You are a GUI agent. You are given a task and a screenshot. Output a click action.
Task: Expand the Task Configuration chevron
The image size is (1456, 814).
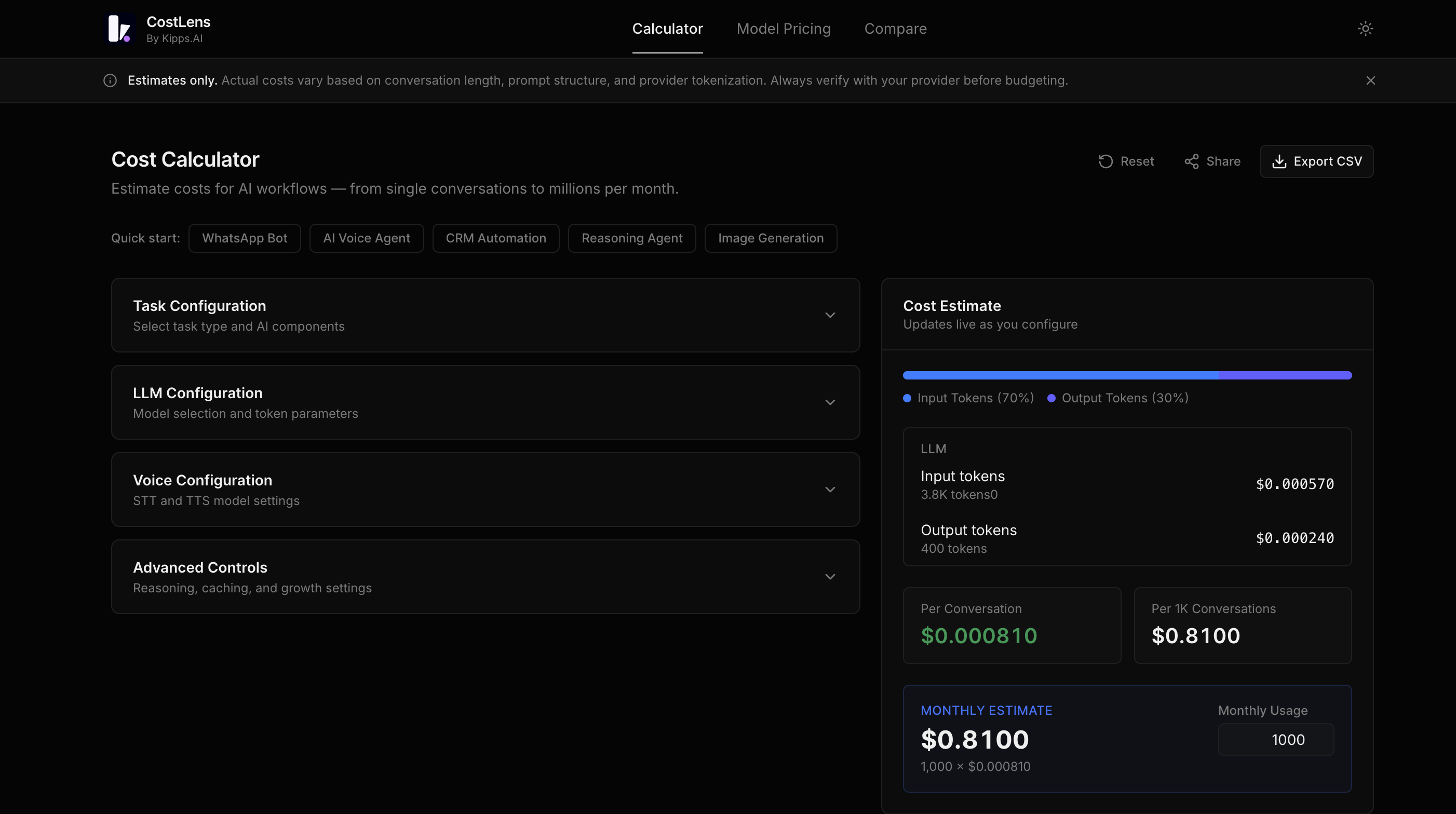(830, 315)
